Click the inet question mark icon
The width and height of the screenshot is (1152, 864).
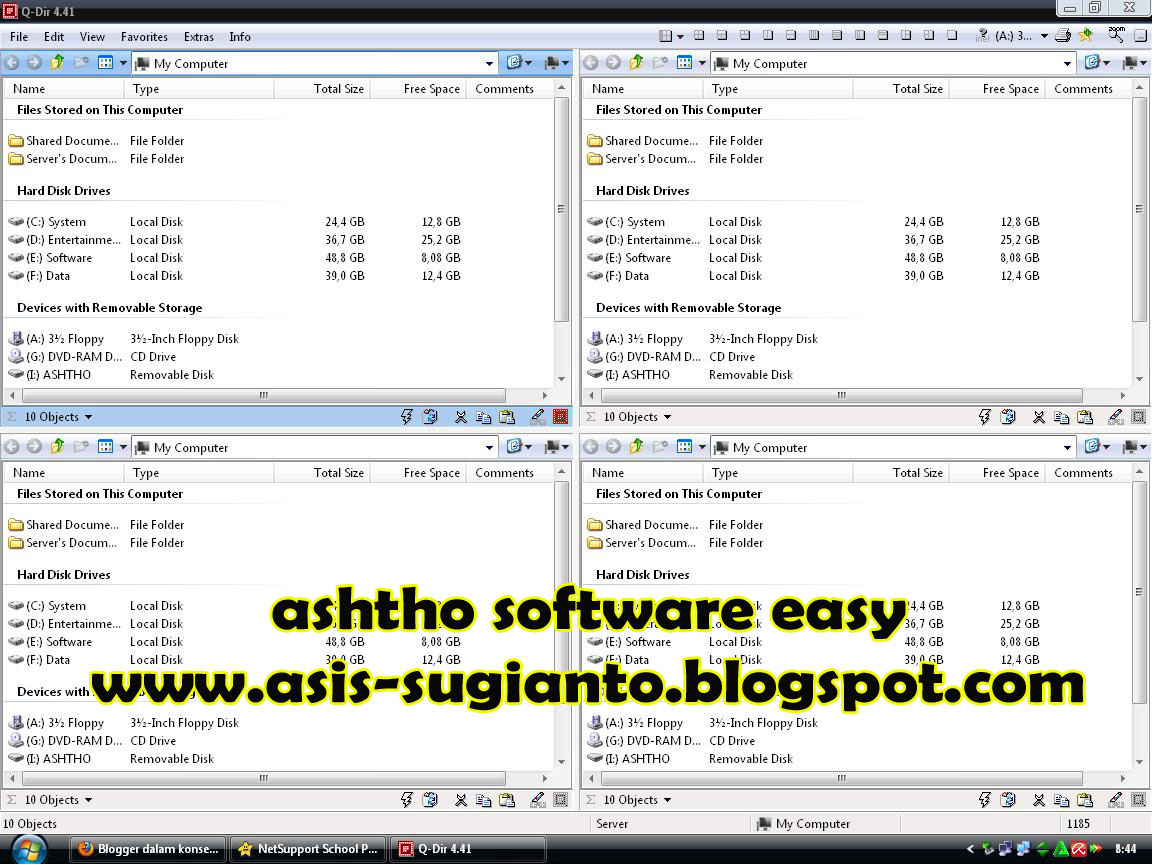(984, 35)
